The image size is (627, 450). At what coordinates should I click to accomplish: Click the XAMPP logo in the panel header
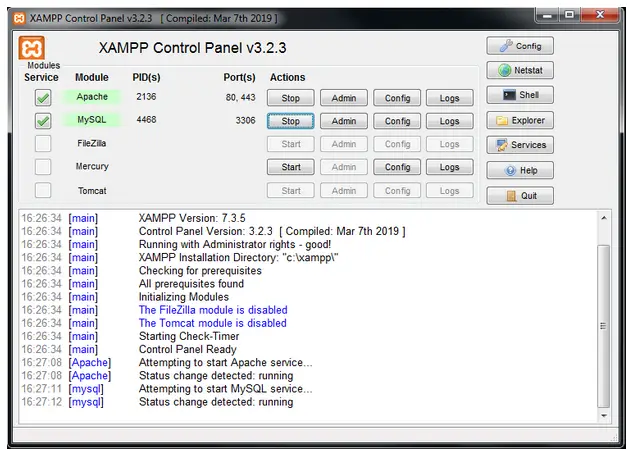pos(32,48)
